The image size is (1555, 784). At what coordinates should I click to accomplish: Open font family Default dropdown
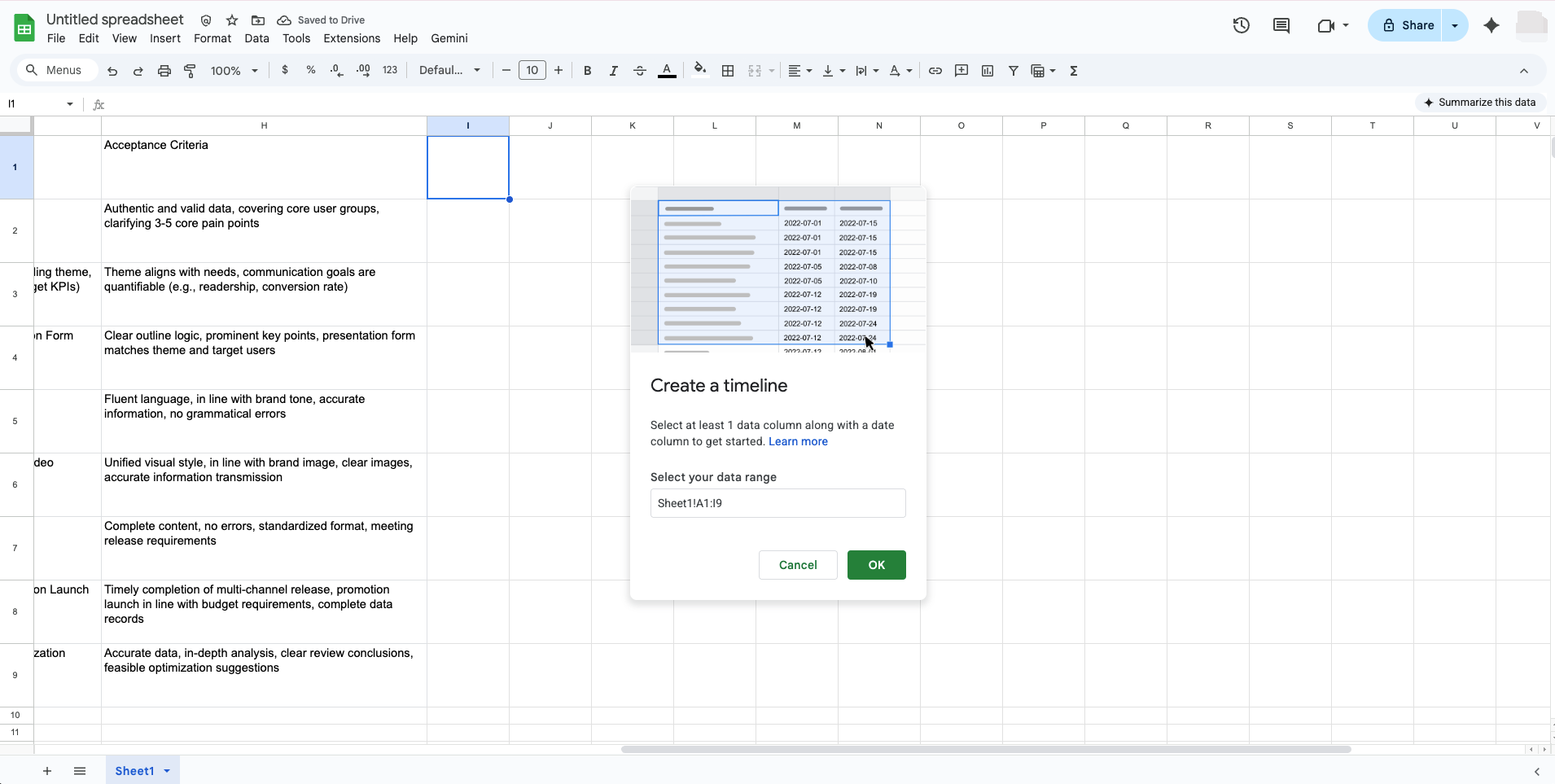pyautogui.click(x=449, y=70)
